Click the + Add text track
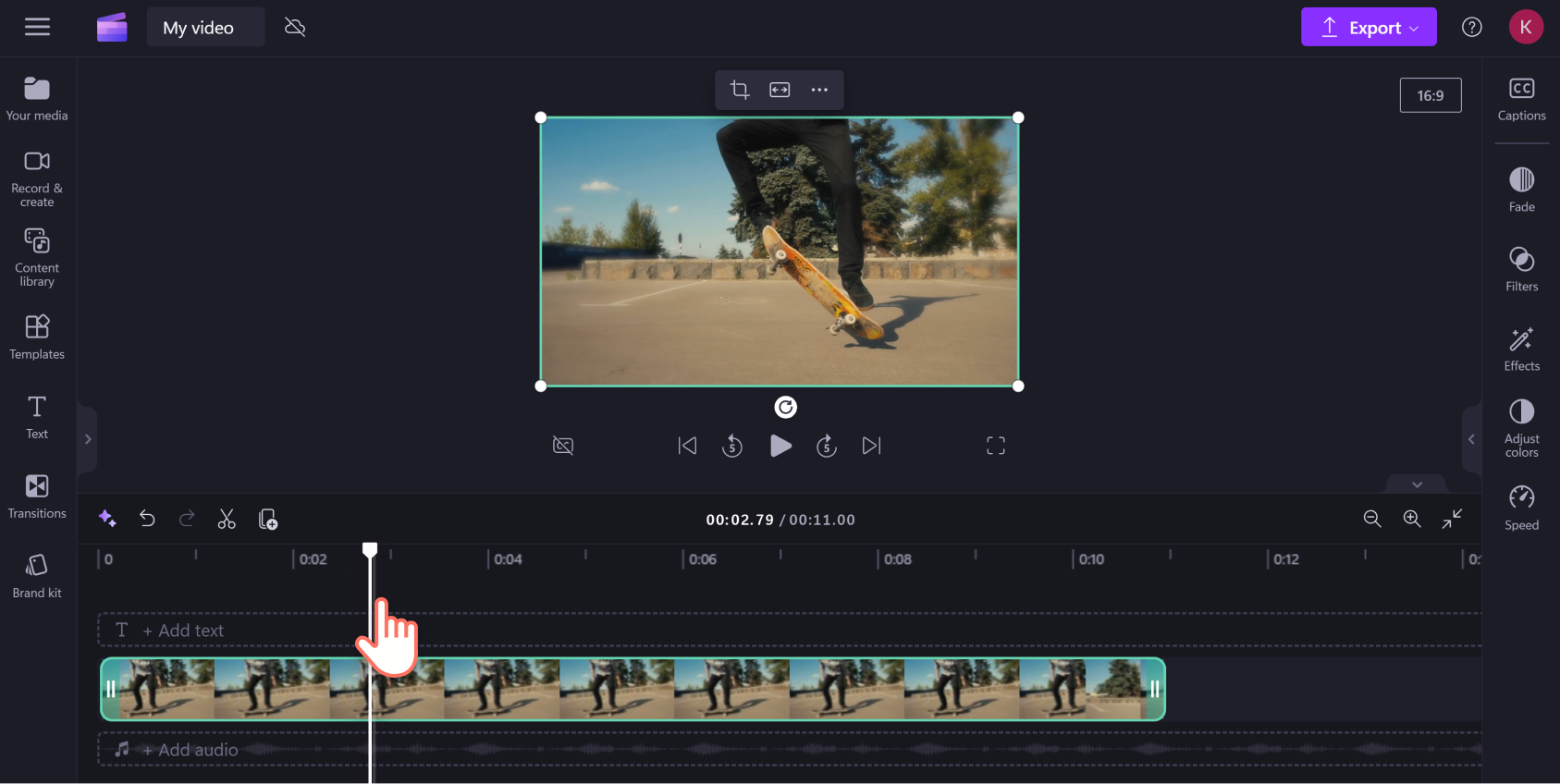The height and width of the screenshot is (784, 1560). (790, 630)
